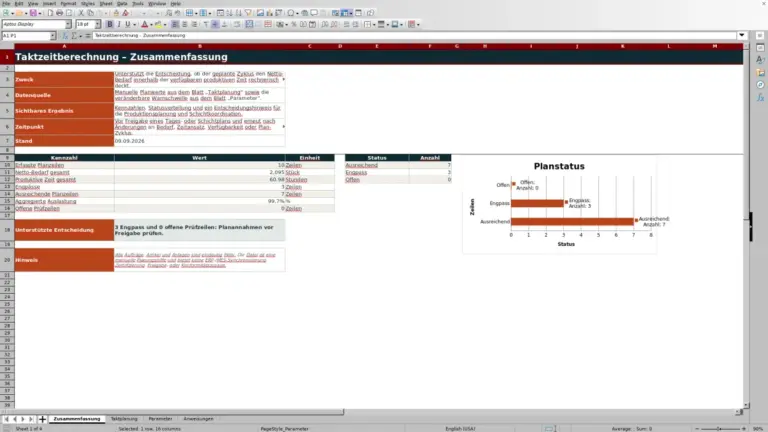The width and height of the screenshot is (768, 432).
Task: Switch to the Parameter sheet tab
Action: (160, 419)
